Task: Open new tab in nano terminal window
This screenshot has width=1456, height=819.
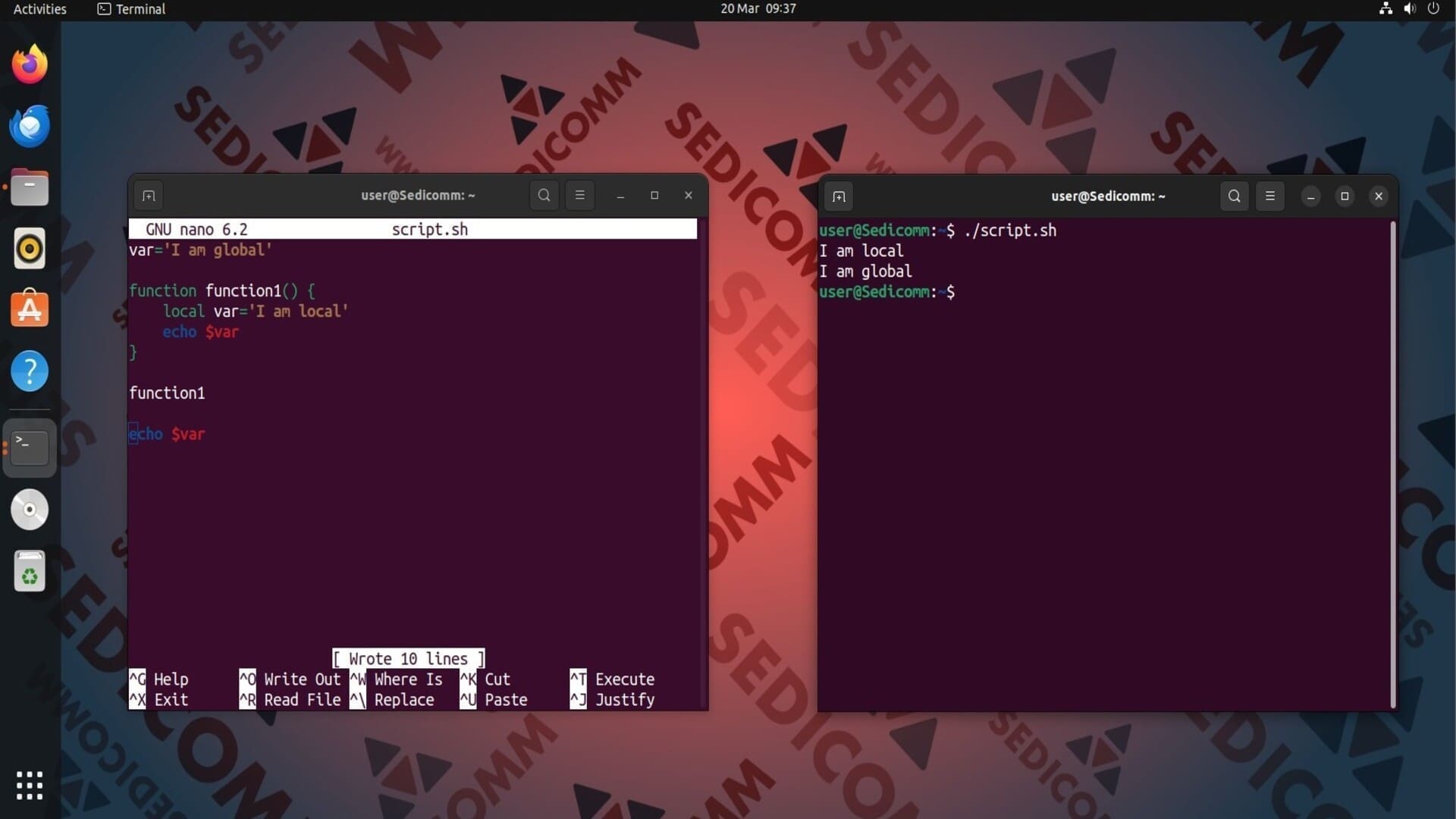Action: tap(149, 196)
